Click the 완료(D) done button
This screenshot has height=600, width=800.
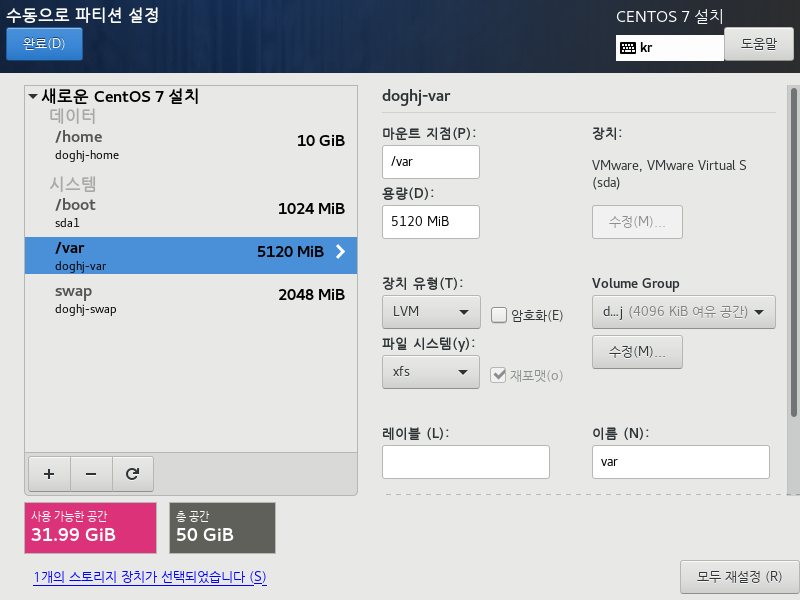(44, 44)
